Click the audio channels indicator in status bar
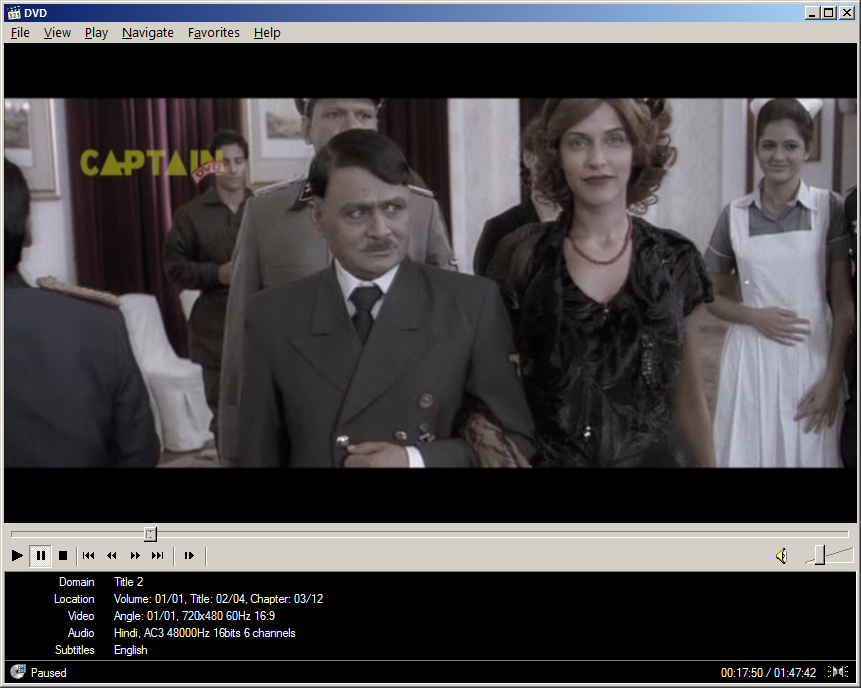Screen dimensions: 861x688 (838, 672)
